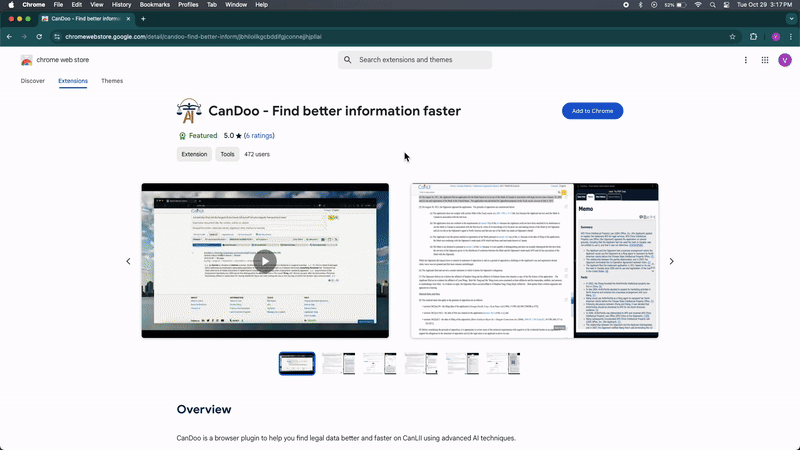The width and height of the screenshot is (800, 450).
Task: Select the third carousel thumbnail
Action: point(380,364)
